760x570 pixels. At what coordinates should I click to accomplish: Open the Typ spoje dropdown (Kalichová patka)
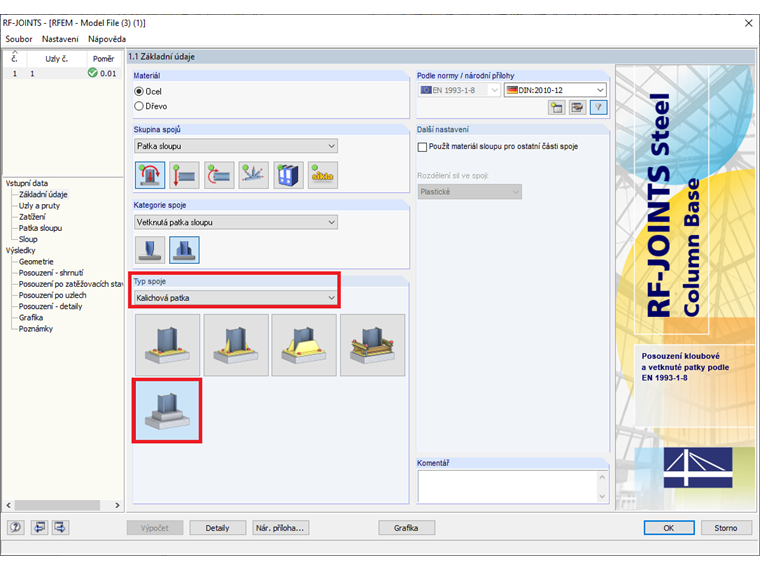[236, 298]
